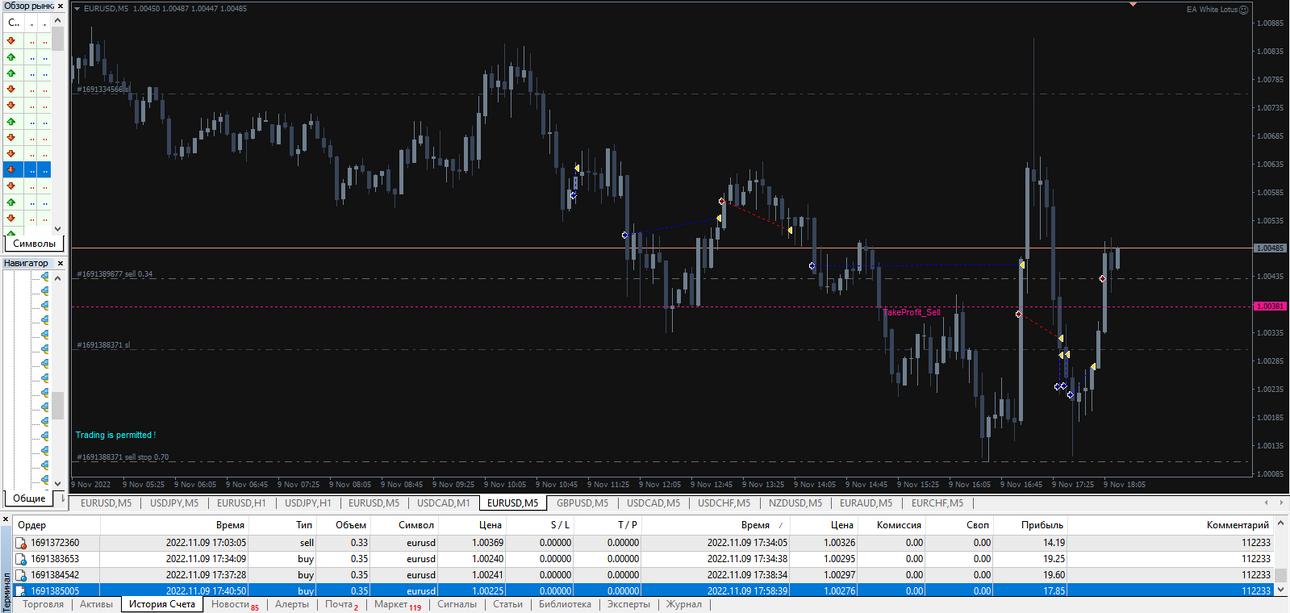
Task: Click the sort indicator on the second Время column
Action: pos(781,525)
